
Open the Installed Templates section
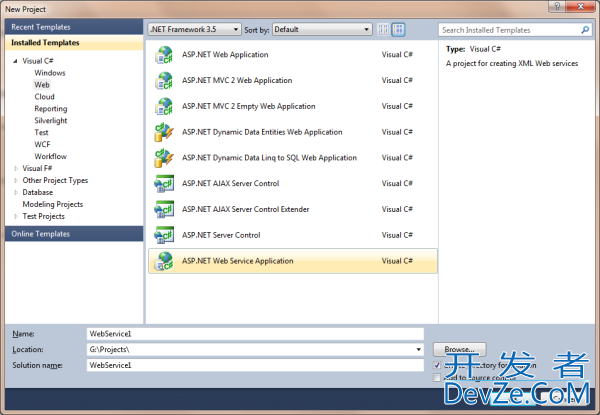point(74,43)
